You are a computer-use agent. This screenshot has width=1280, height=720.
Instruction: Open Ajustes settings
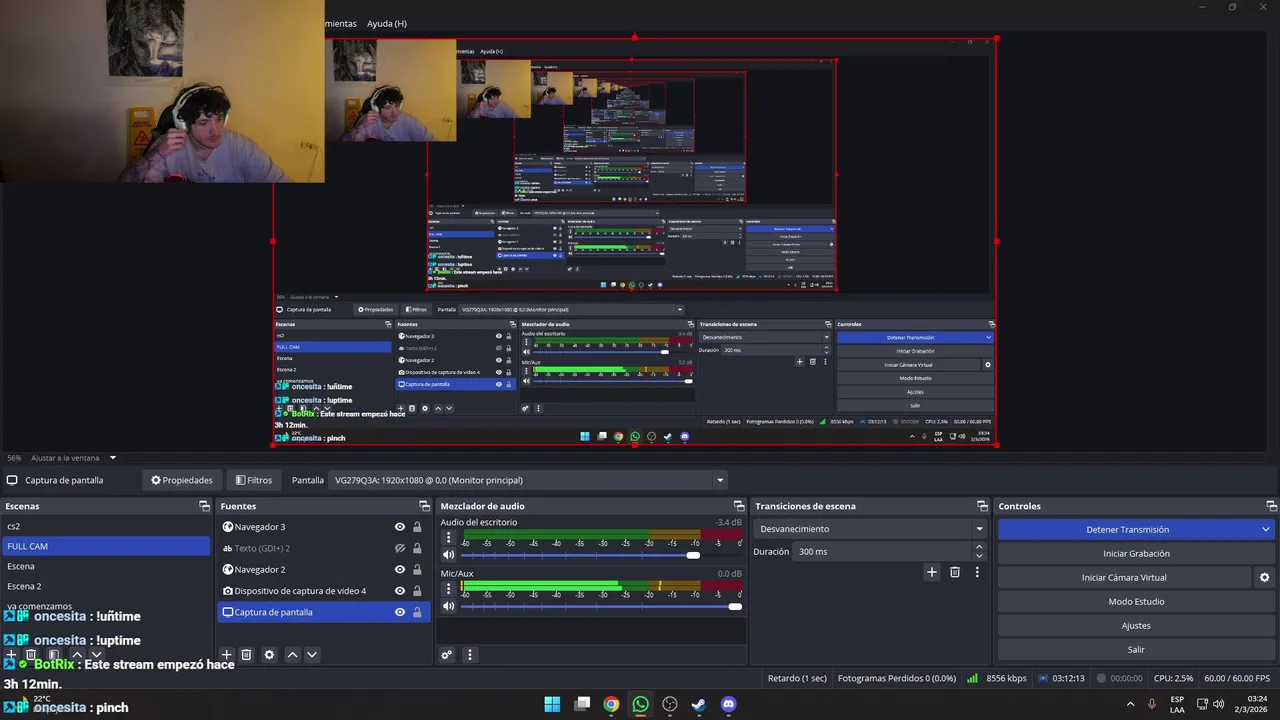click(1136, 626)
